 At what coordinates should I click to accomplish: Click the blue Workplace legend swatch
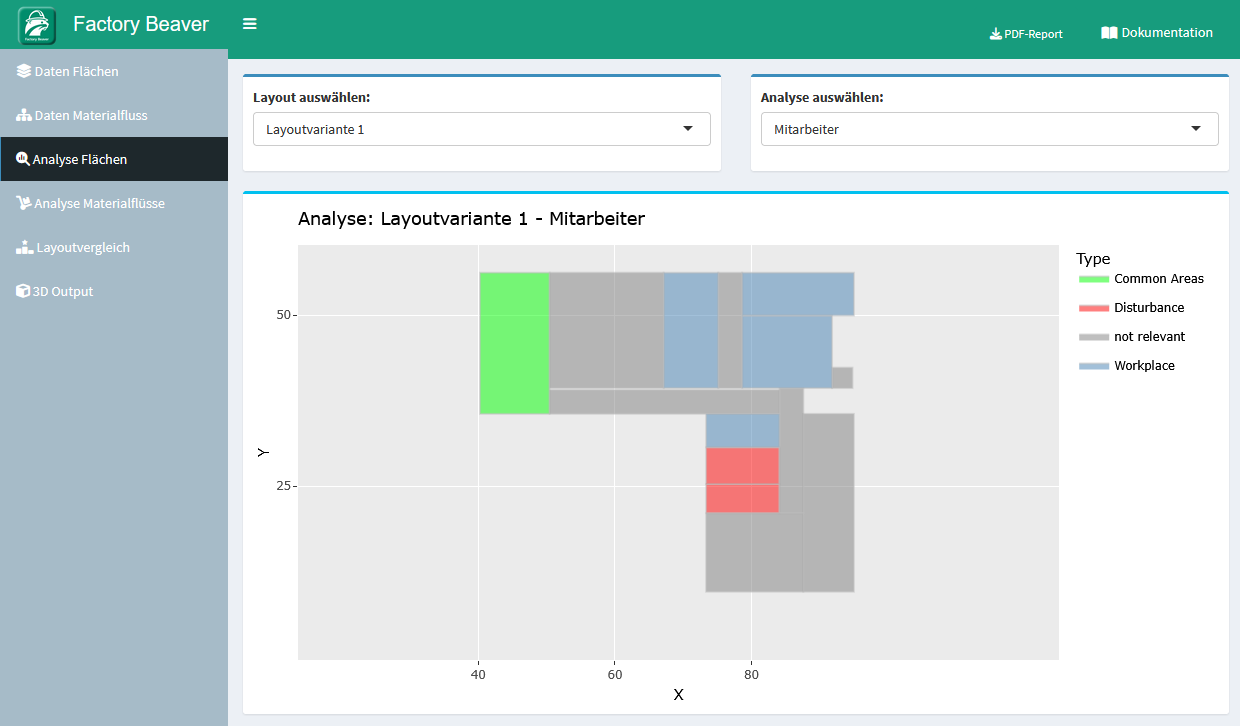(x=1094, y=366)
